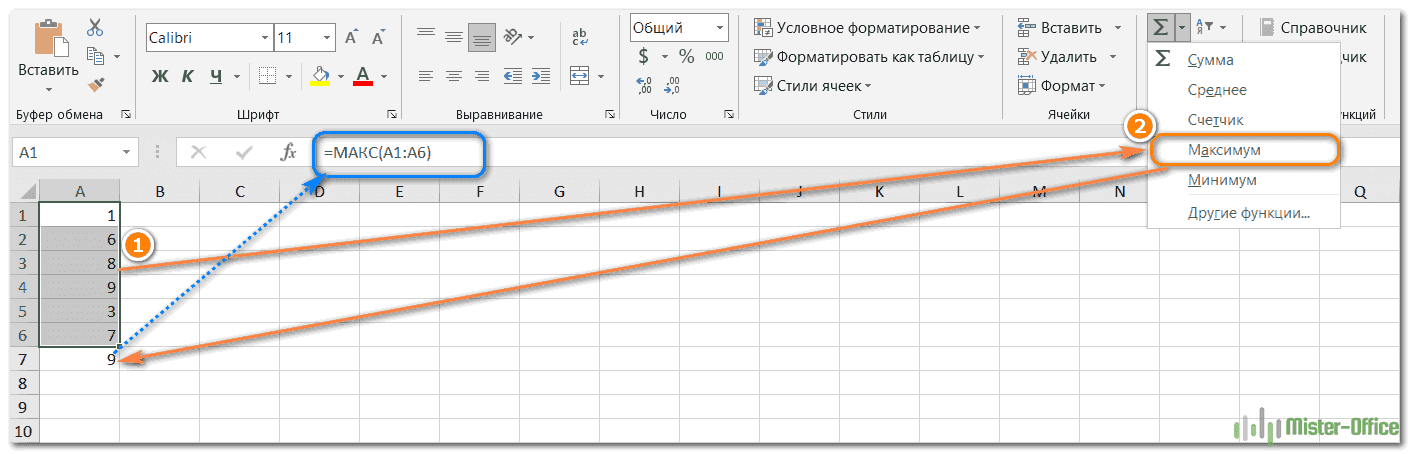Screen dimensions: 1411x454
Task: Click the Insert Function fx icon
Action: [288, 152]
